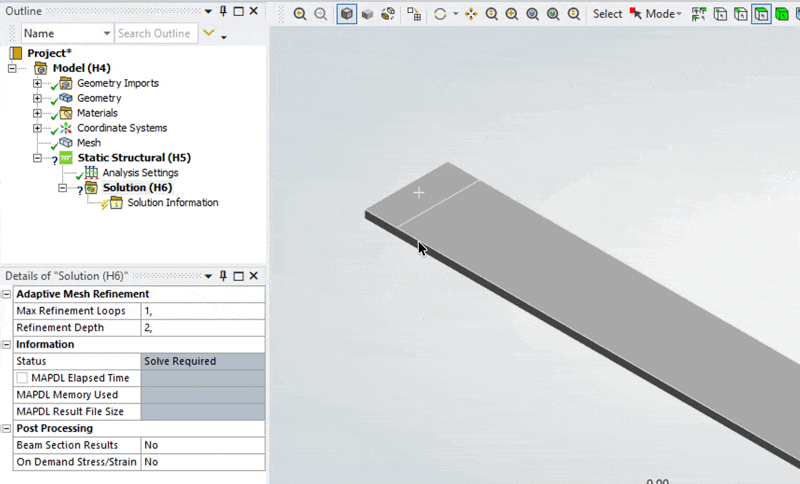Screen dimensions: 800x484
Task: Collapse the Adaptive Mesh Refinement section
Action: 7,294
